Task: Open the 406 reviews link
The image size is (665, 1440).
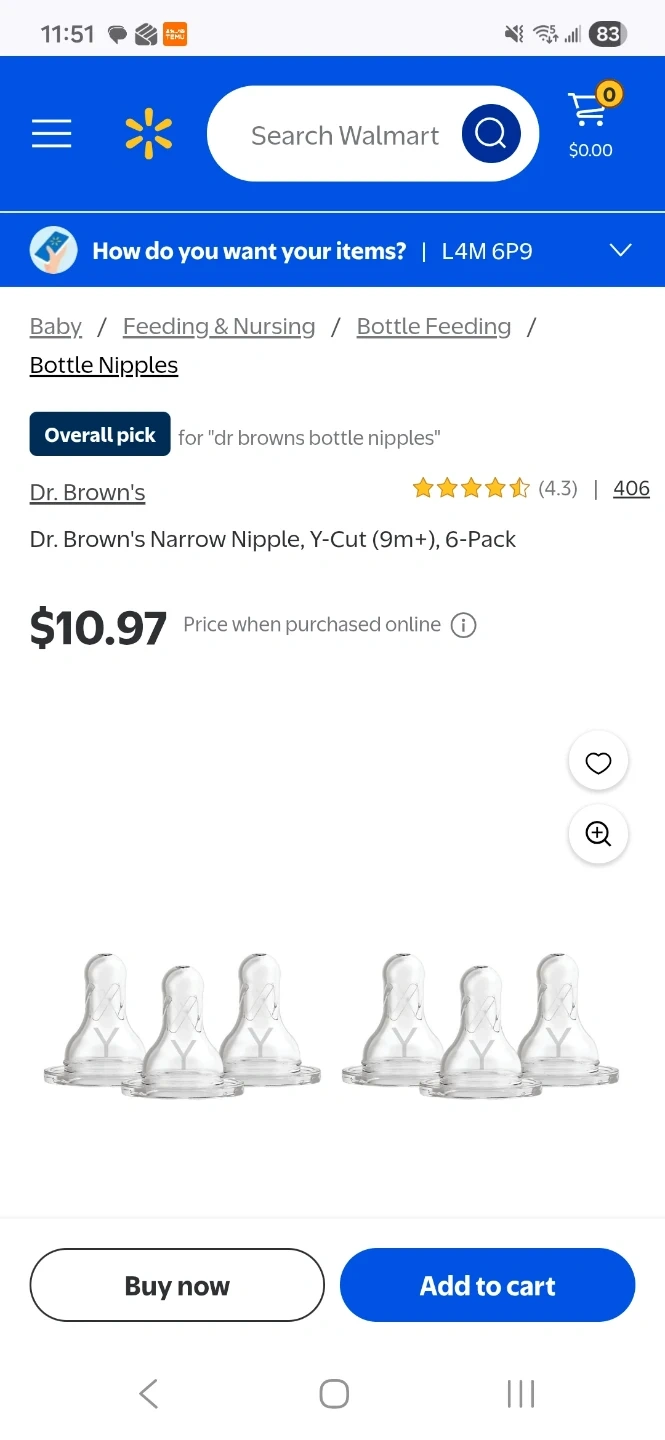Action: click(631, 488)
